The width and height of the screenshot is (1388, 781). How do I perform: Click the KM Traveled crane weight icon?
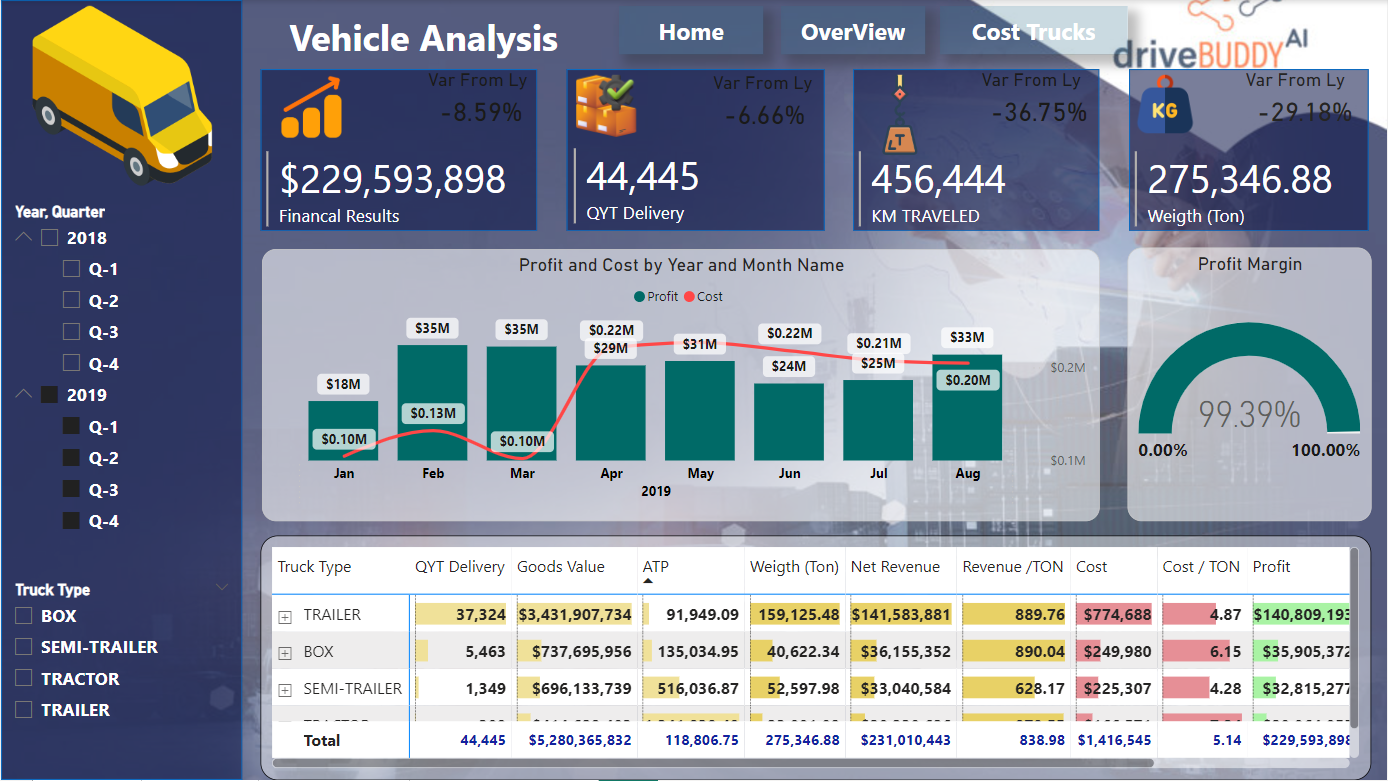point(898,115)
